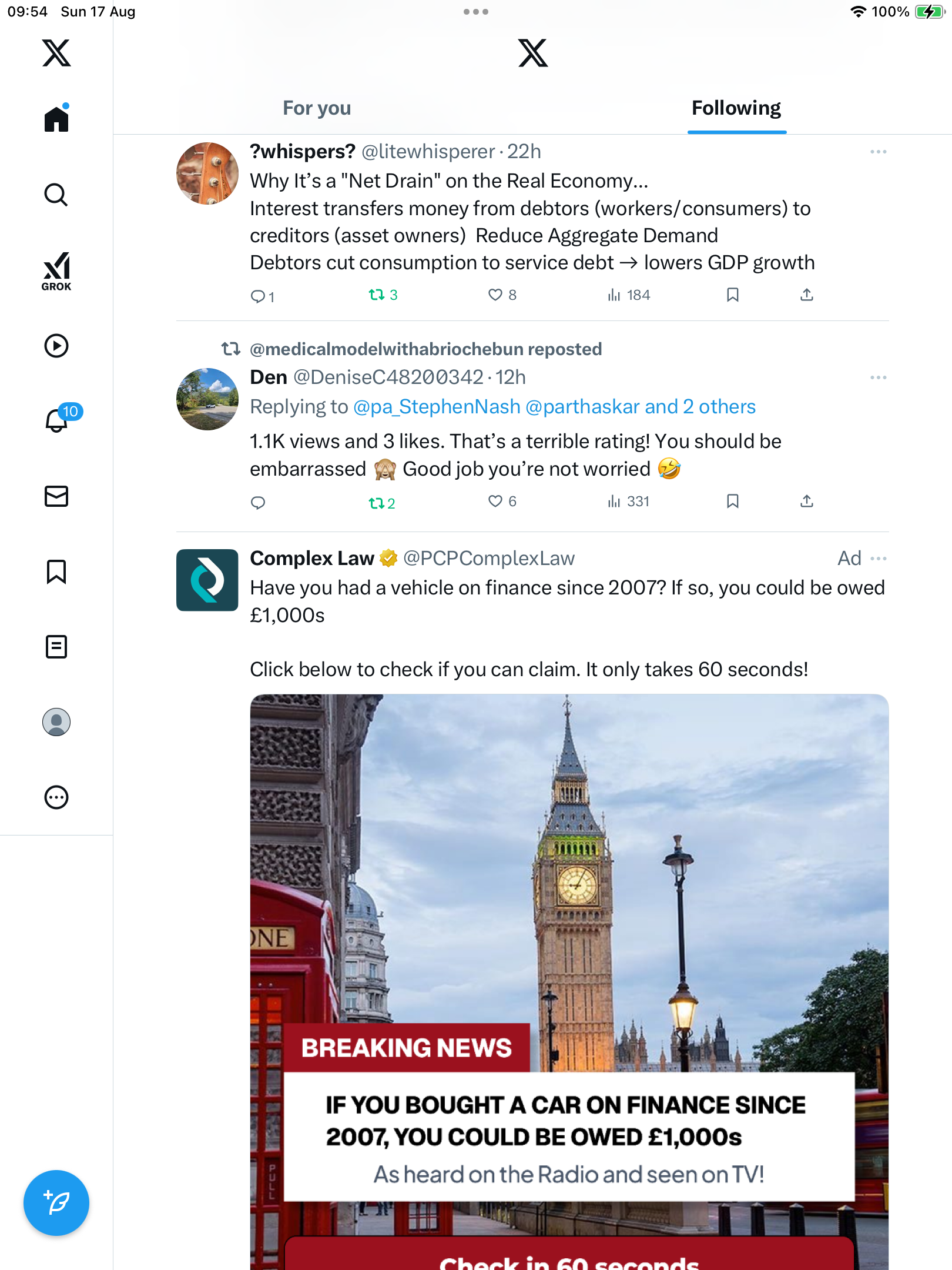Select the Following tab
Image resolution: width=952 pixels, height=1270 pixels.
coord(736,108)
